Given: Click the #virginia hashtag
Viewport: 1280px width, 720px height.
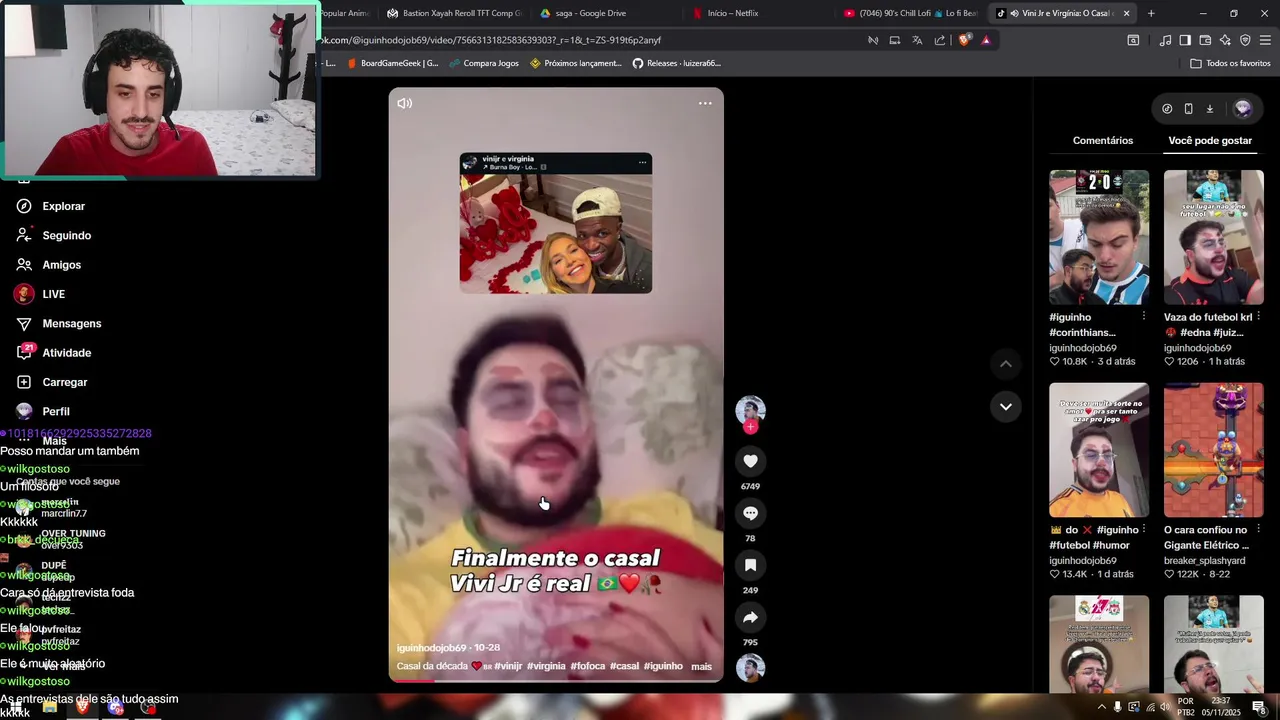Looking at the screenshot, I should 546,666.
